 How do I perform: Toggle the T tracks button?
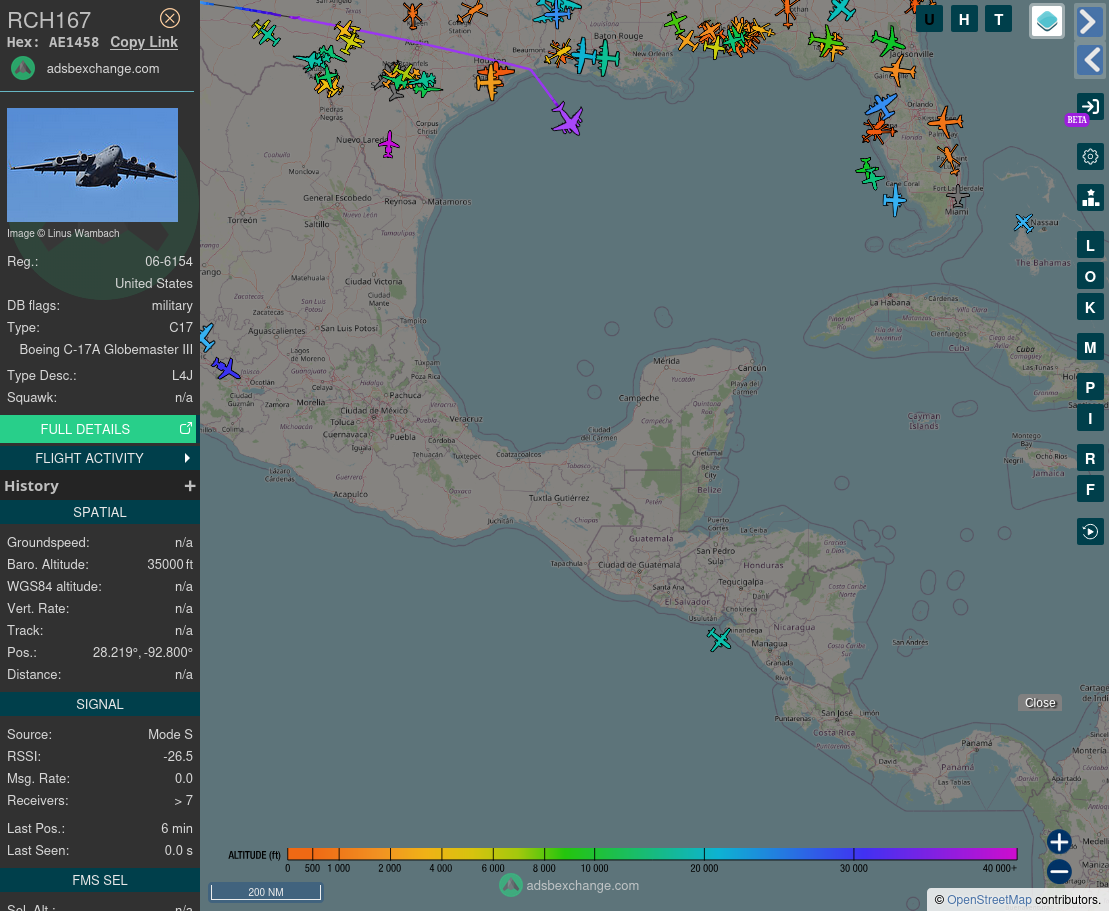coord(999,19)
